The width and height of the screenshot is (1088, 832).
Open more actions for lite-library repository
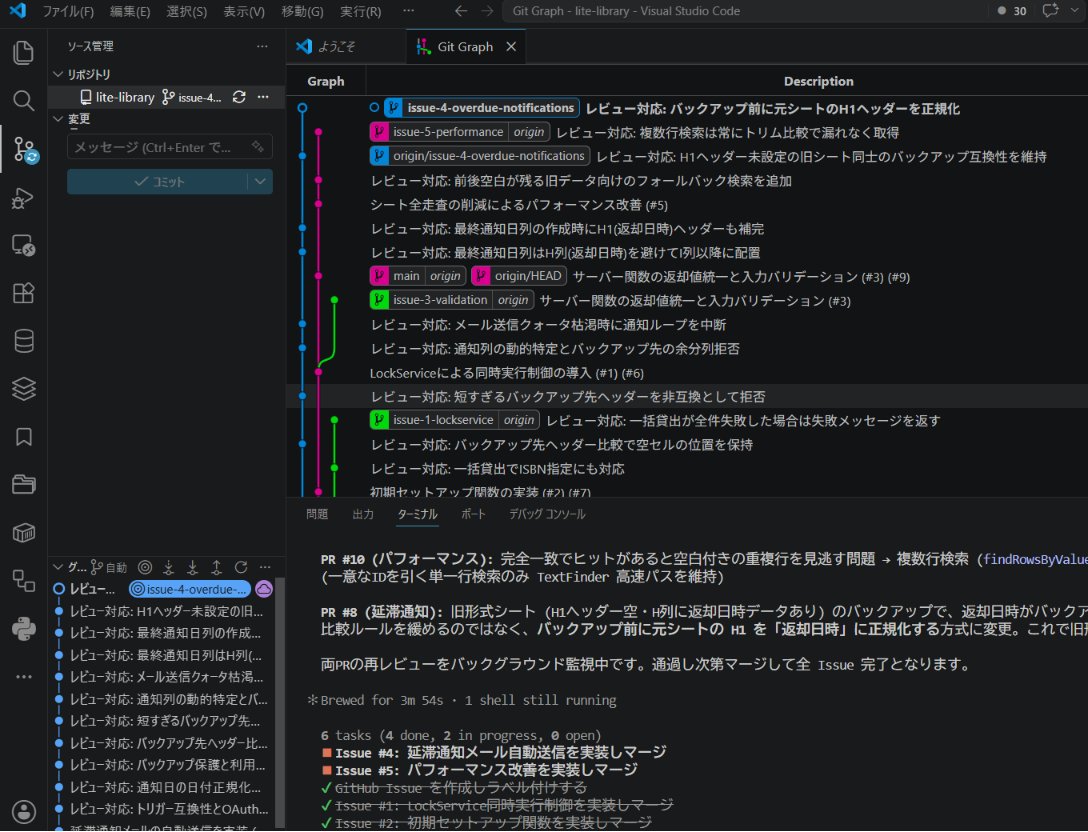pos(263,97)
